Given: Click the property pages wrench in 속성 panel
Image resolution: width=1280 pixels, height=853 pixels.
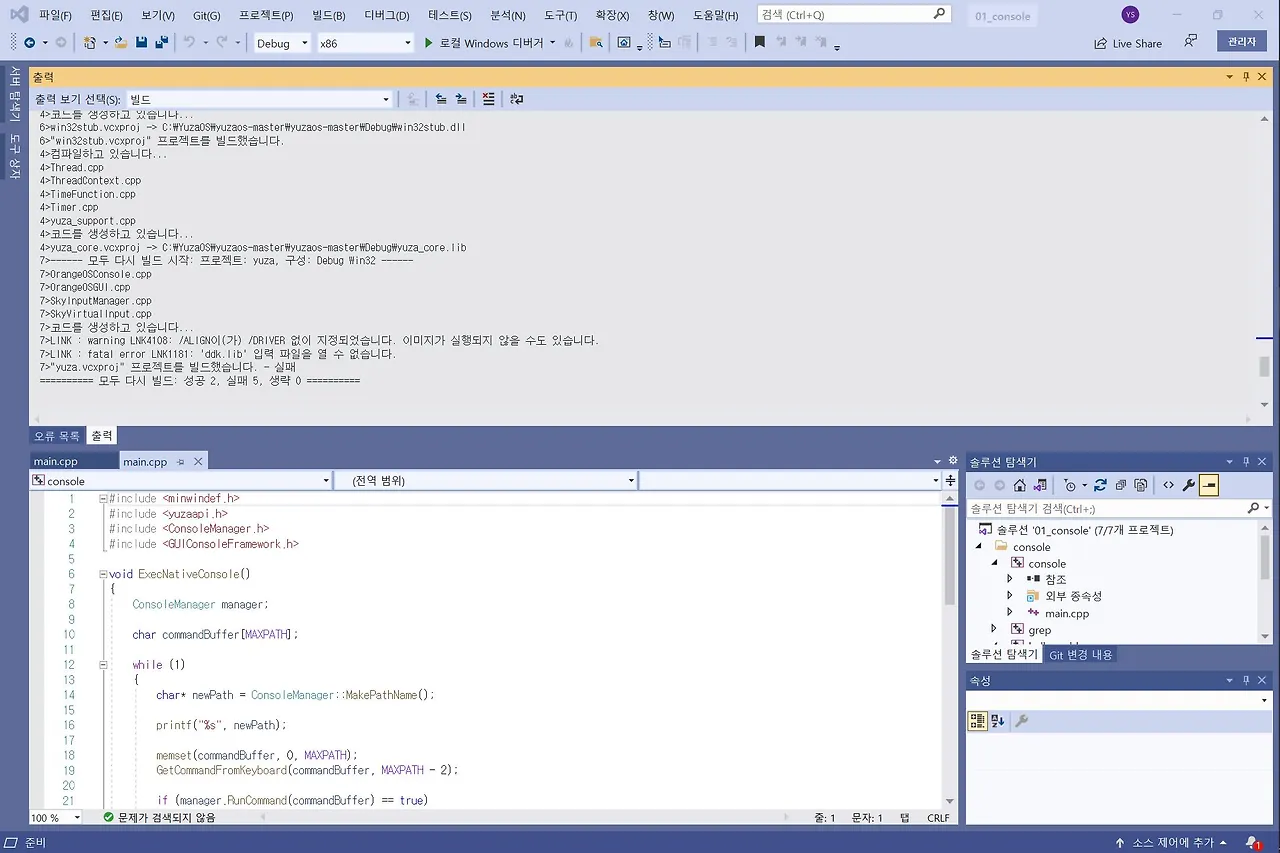Looking at the screenshot, I should [1022, 721].
